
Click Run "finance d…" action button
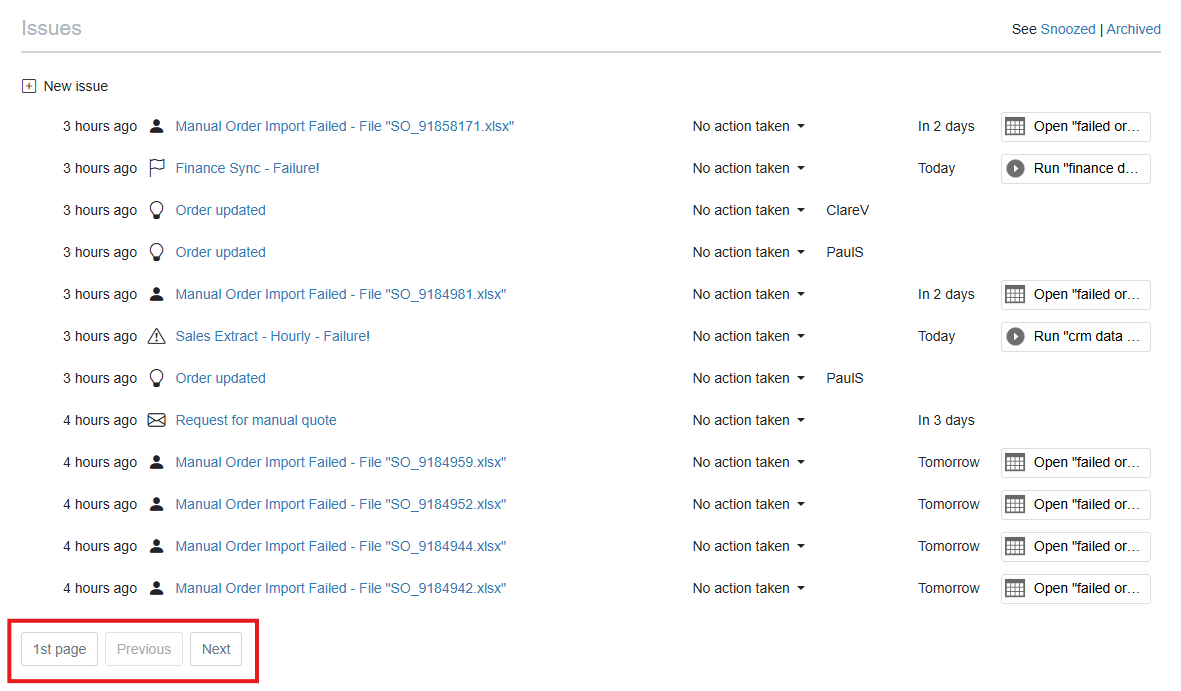point(1076,169)
